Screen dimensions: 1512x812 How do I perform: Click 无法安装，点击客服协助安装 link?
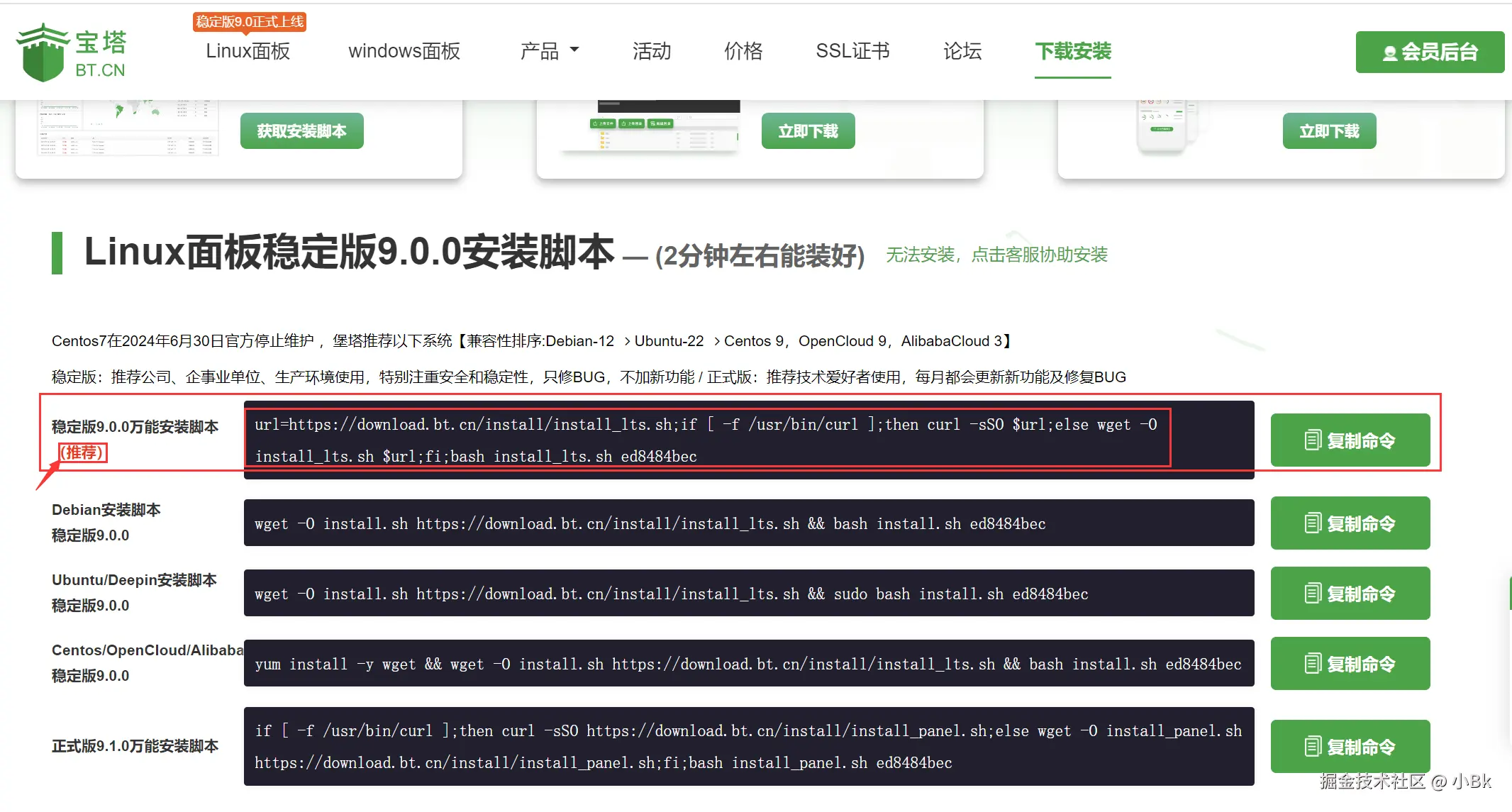tap(996, 255)
